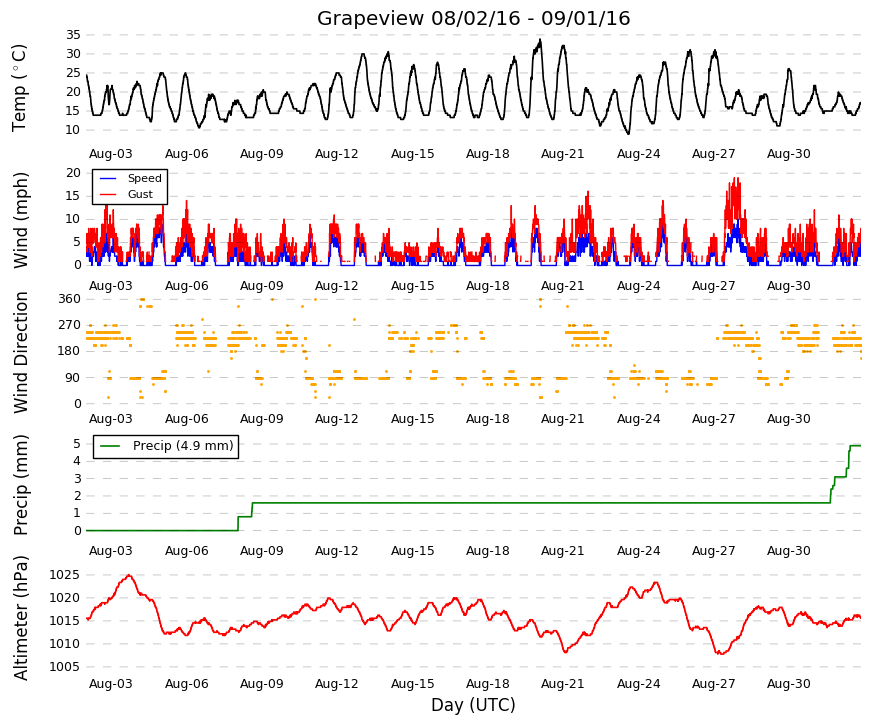Select the Precip (4.9 mm) legend label
Viewport: 871px width, 725px height.
click(x=183, y=446)
